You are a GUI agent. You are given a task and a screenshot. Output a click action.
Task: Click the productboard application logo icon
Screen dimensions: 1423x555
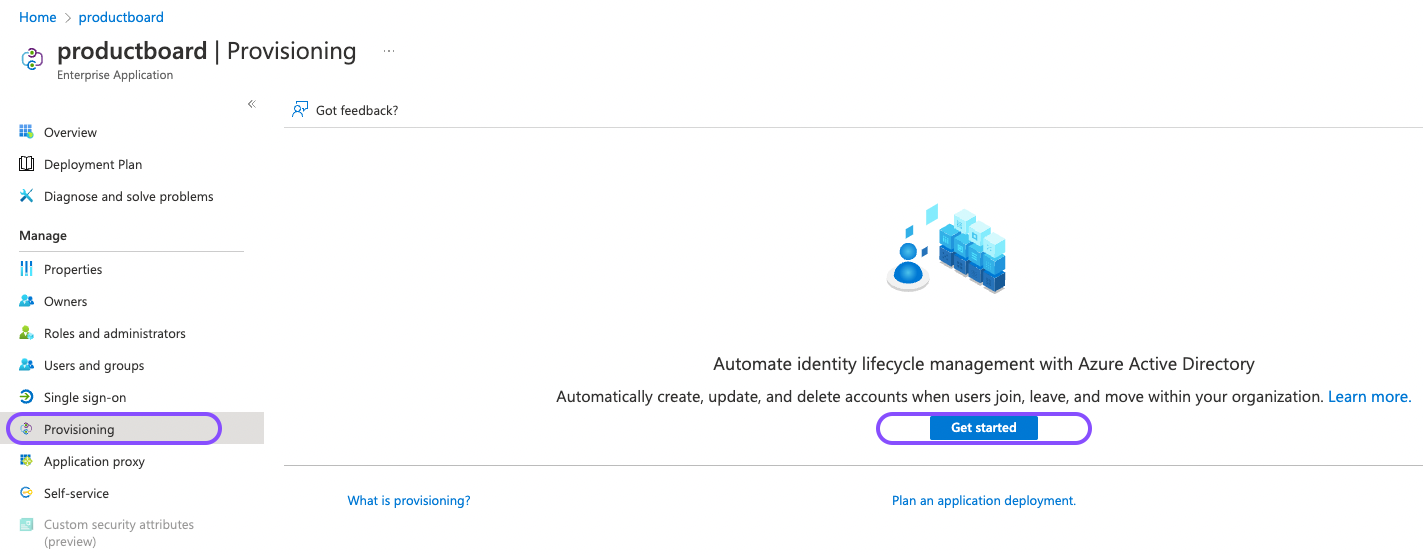pos(32,59)
